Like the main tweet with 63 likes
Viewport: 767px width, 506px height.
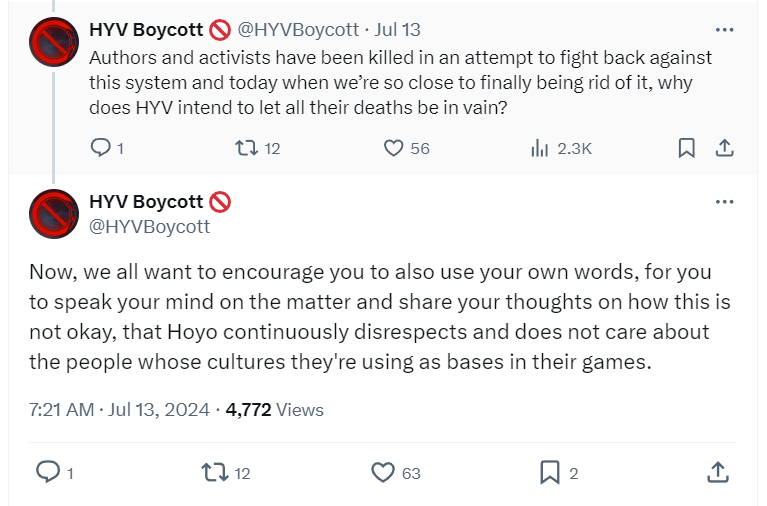pos(383,473)
